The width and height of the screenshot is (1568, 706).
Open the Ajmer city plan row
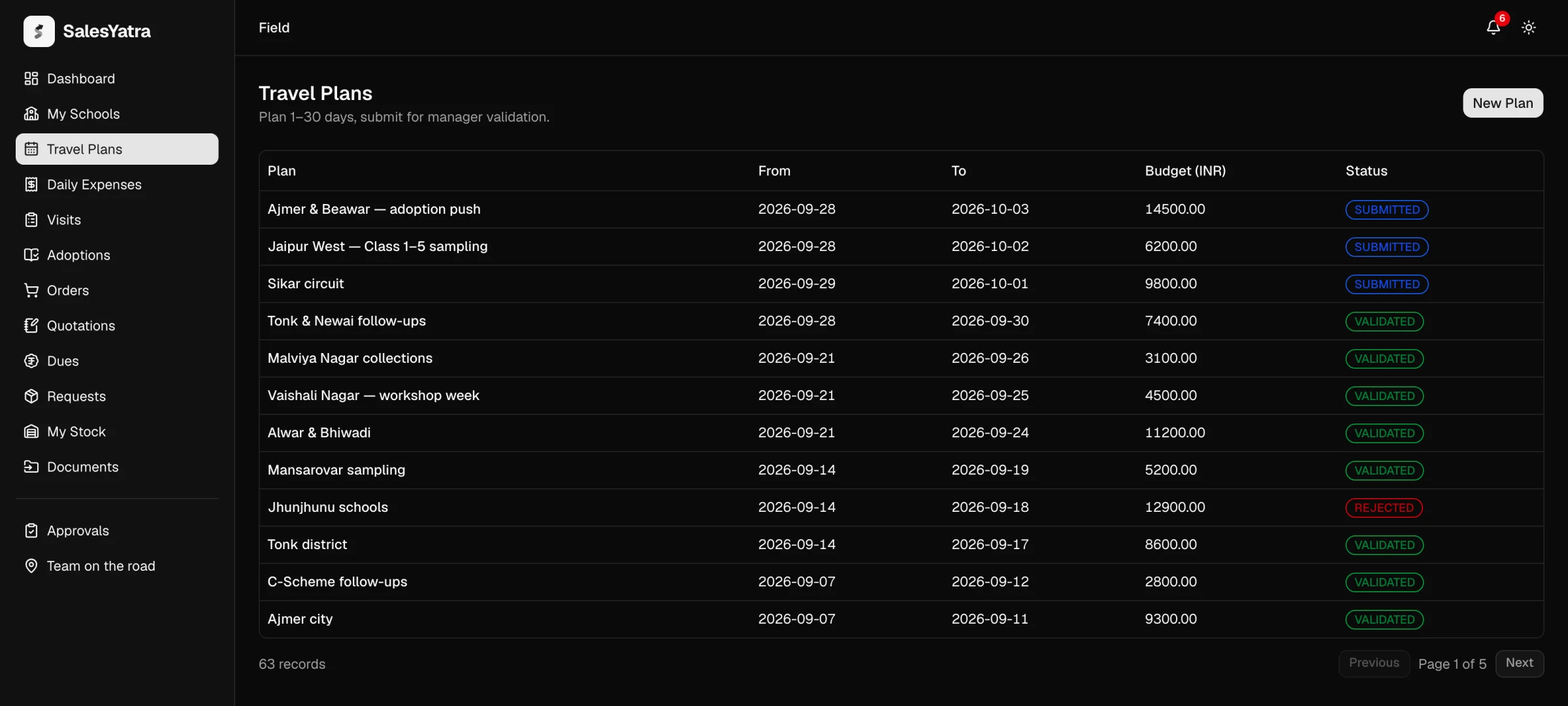[901, 619]
